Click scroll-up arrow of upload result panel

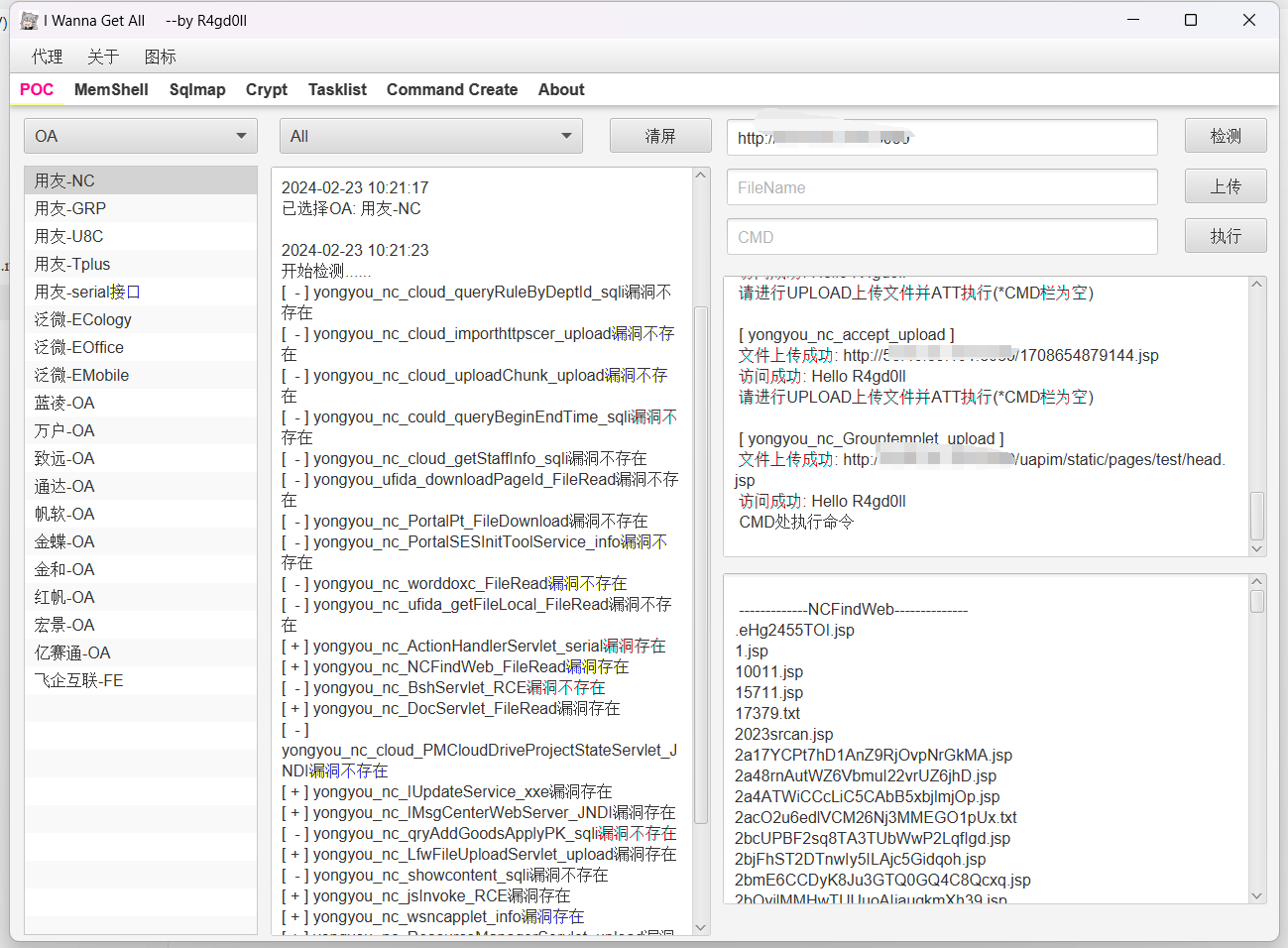(x=1257, y=285)
